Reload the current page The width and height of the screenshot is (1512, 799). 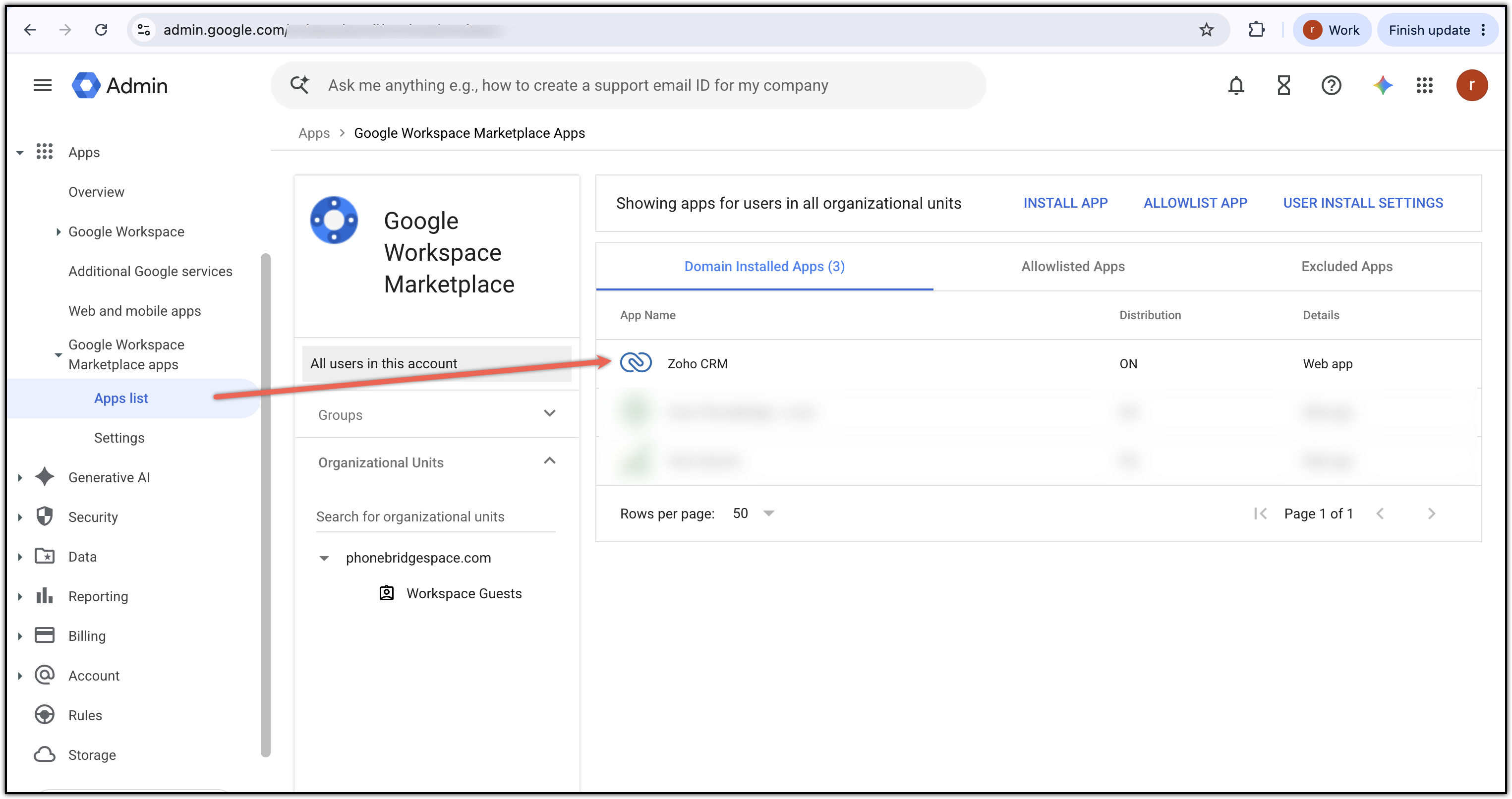[x=102, y=30]
